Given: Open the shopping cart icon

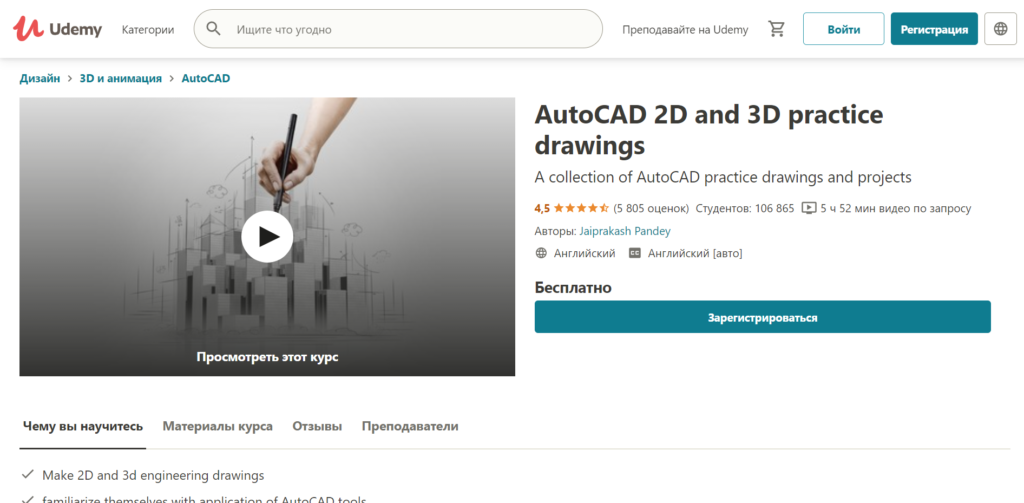Looking at the screenshot, I should (776, 29).
